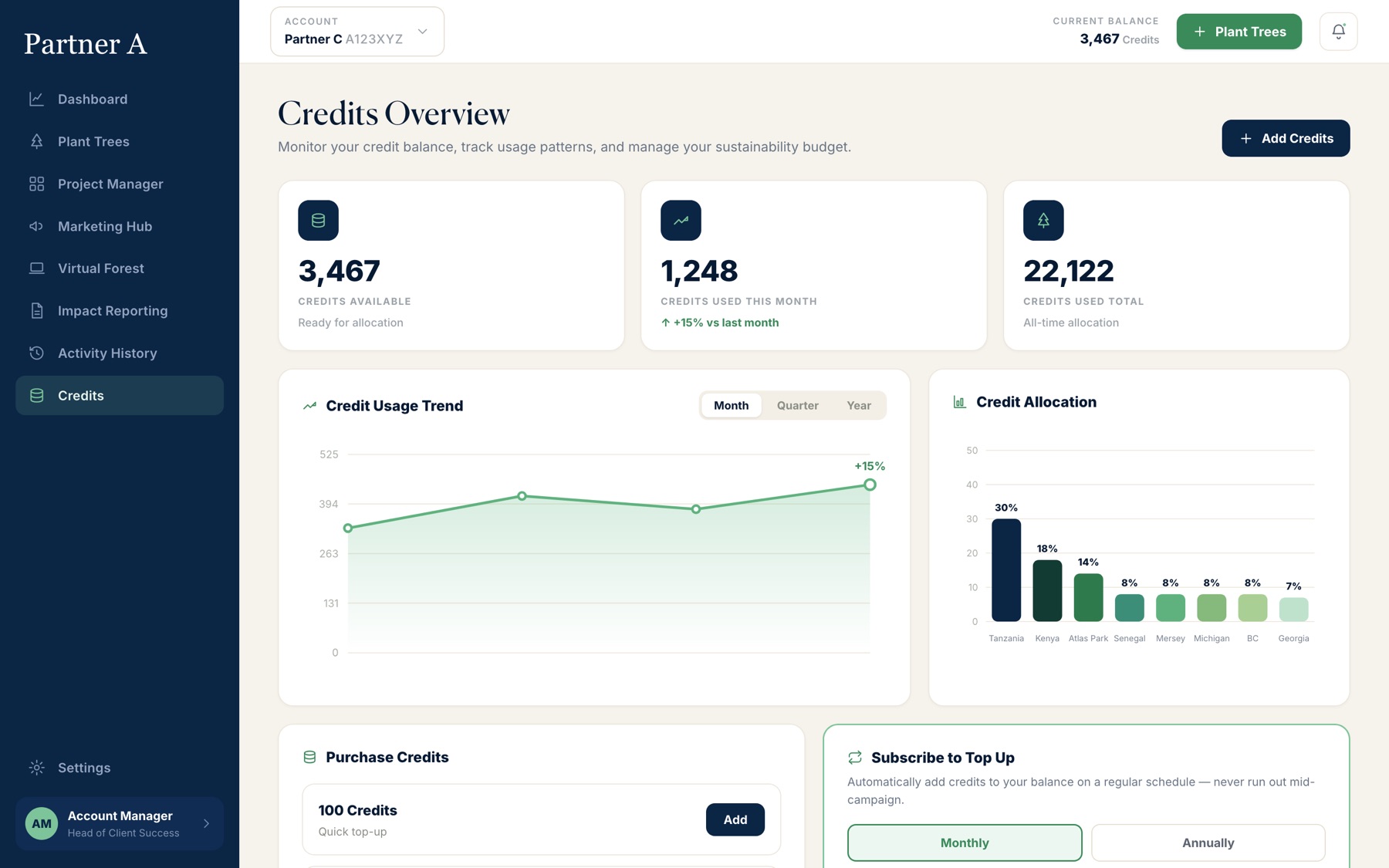
Task: Expand the Account Manager chevron
Action: pyautogui.click(x=206, y=824)
